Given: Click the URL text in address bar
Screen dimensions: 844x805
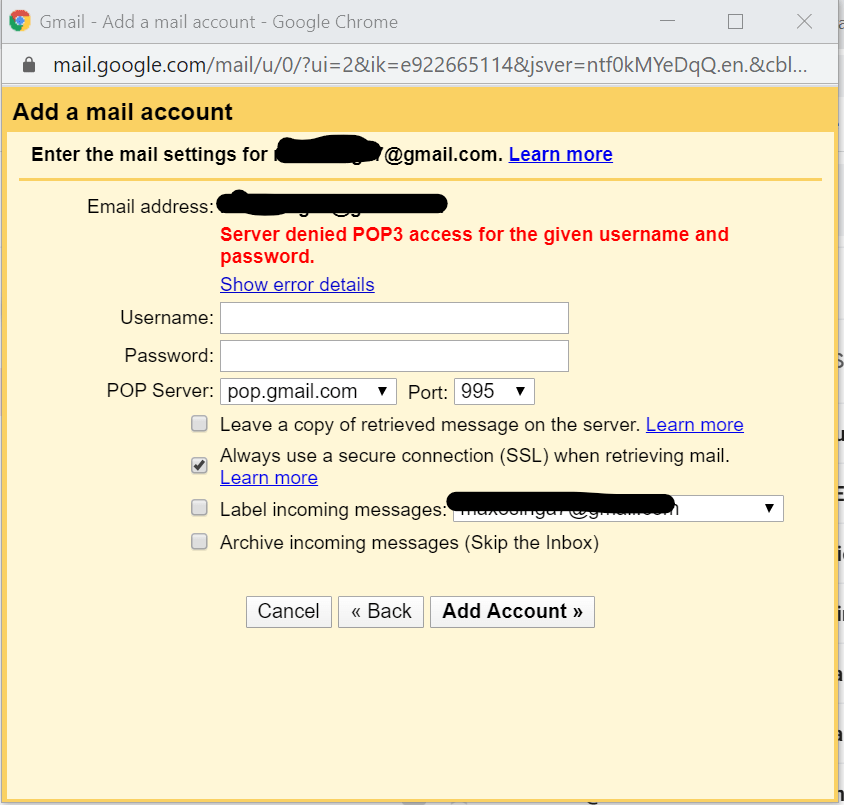Looking at the screenshot, I should 430,65.
